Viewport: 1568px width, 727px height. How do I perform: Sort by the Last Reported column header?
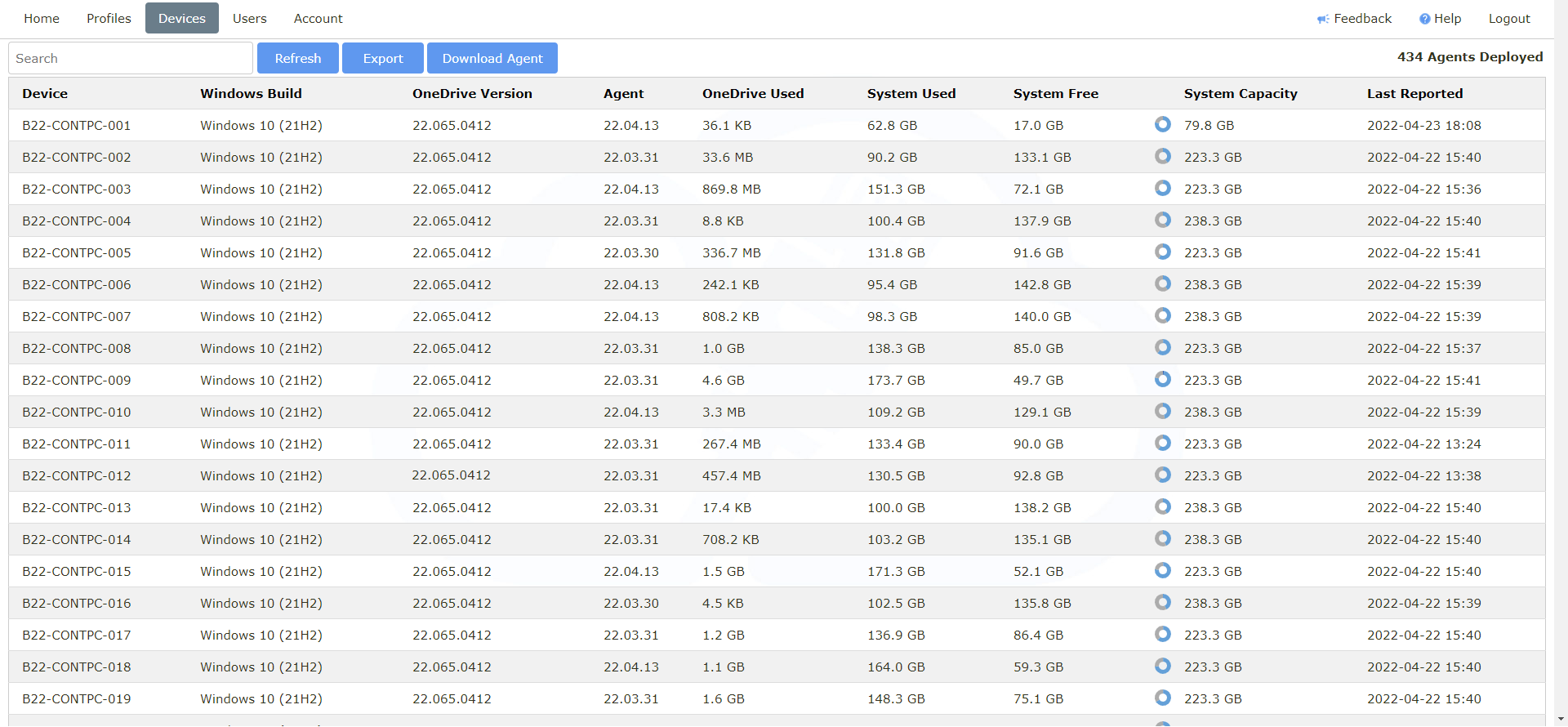coord(1414,93)
